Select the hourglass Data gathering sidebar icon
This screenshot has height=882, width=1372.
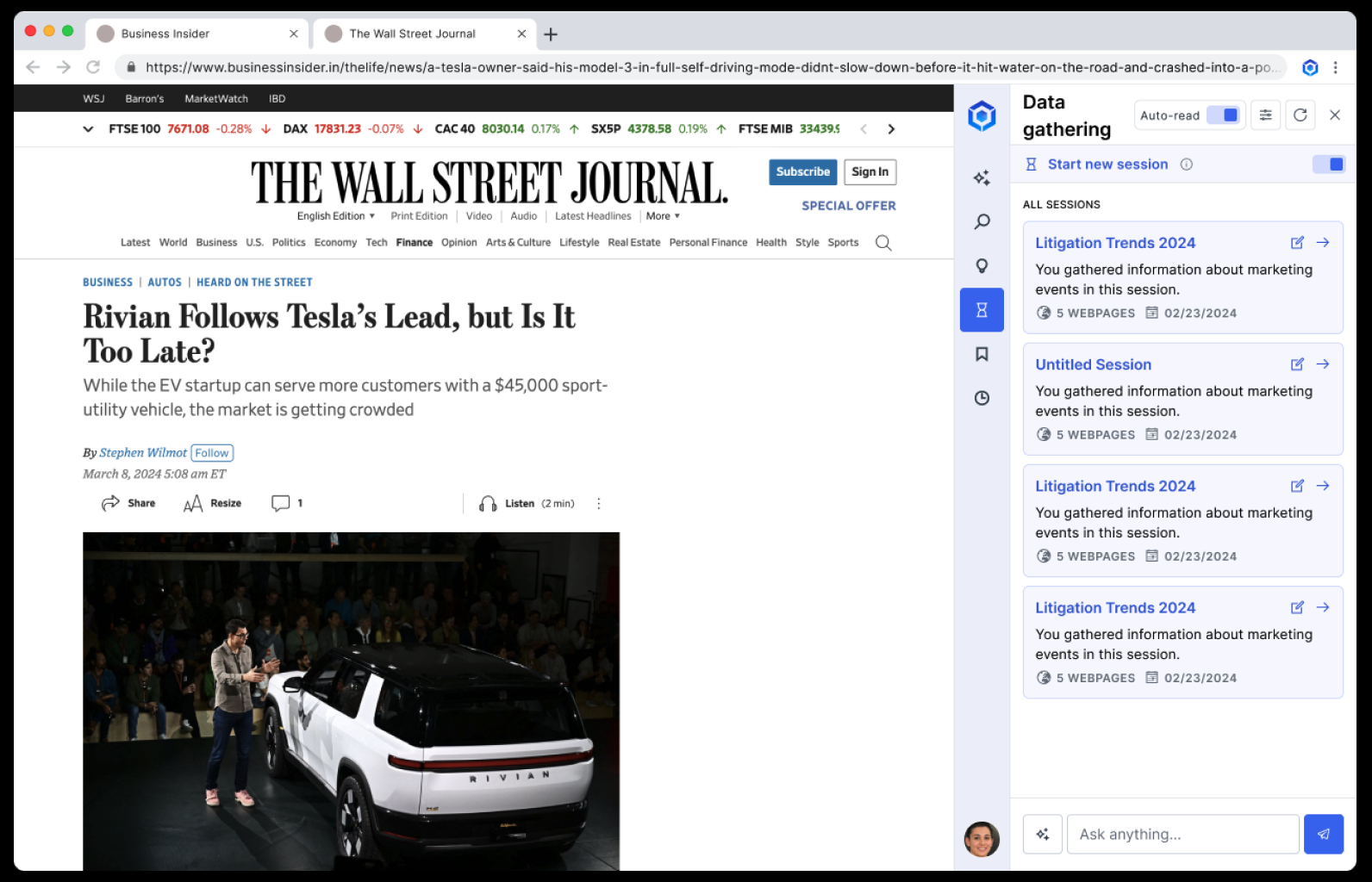[982, 310]
